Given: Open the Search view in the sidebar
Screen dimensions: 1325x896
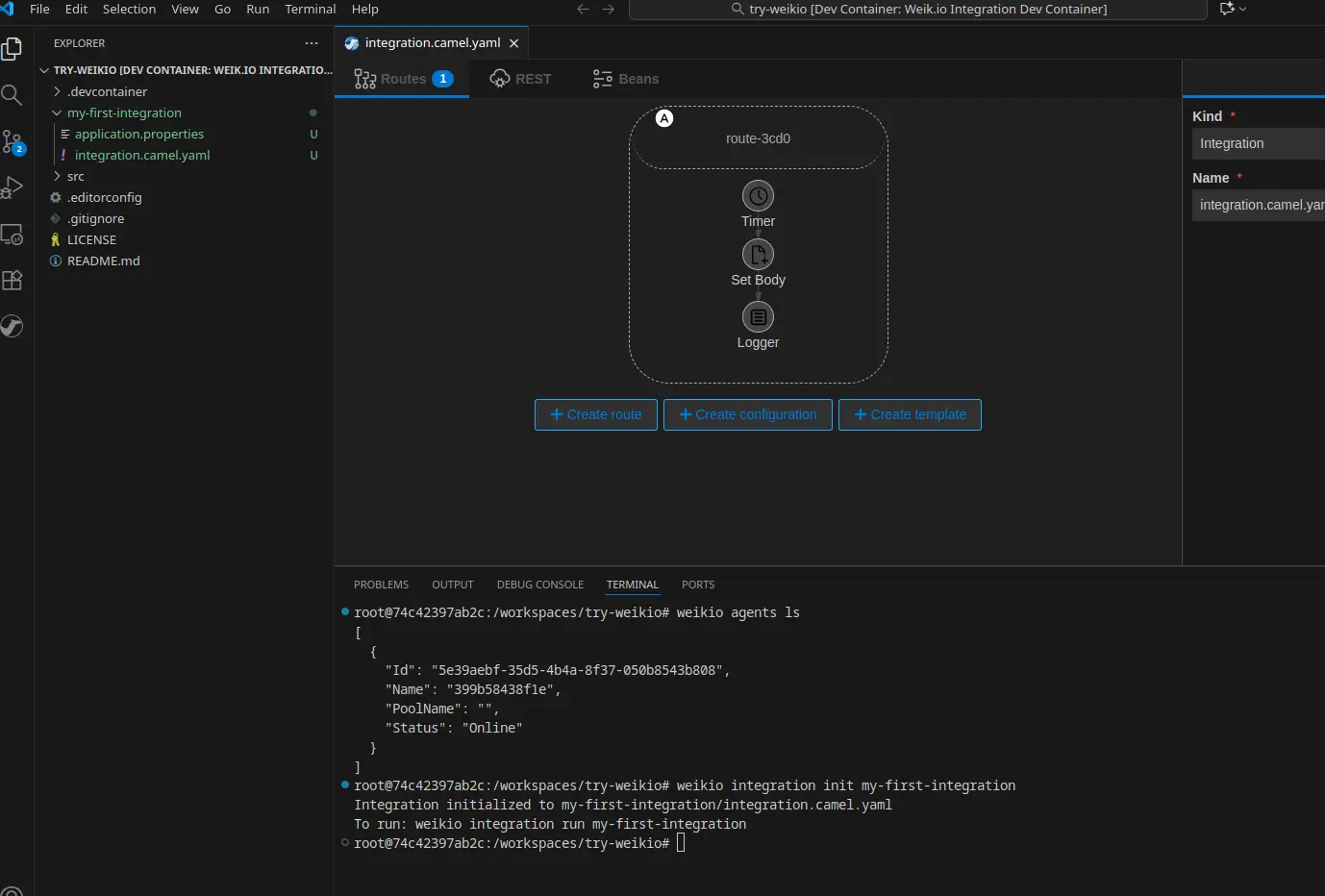Looking at the screenshot, I should [x=12, y=95].
